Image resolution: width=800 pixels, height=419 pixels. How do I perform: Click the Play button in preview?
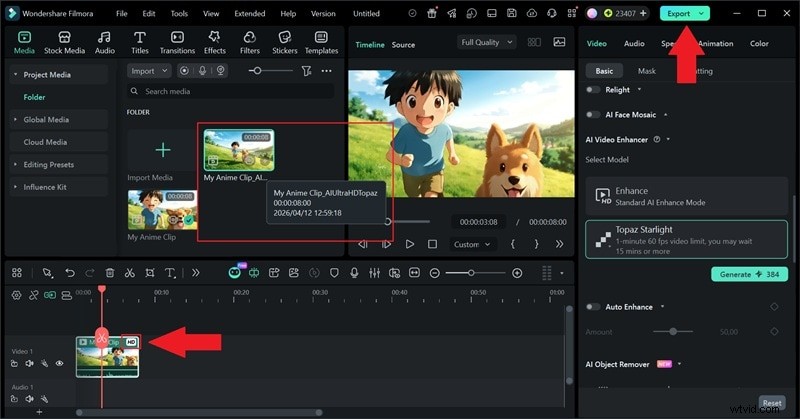click(x=410, y=244)
